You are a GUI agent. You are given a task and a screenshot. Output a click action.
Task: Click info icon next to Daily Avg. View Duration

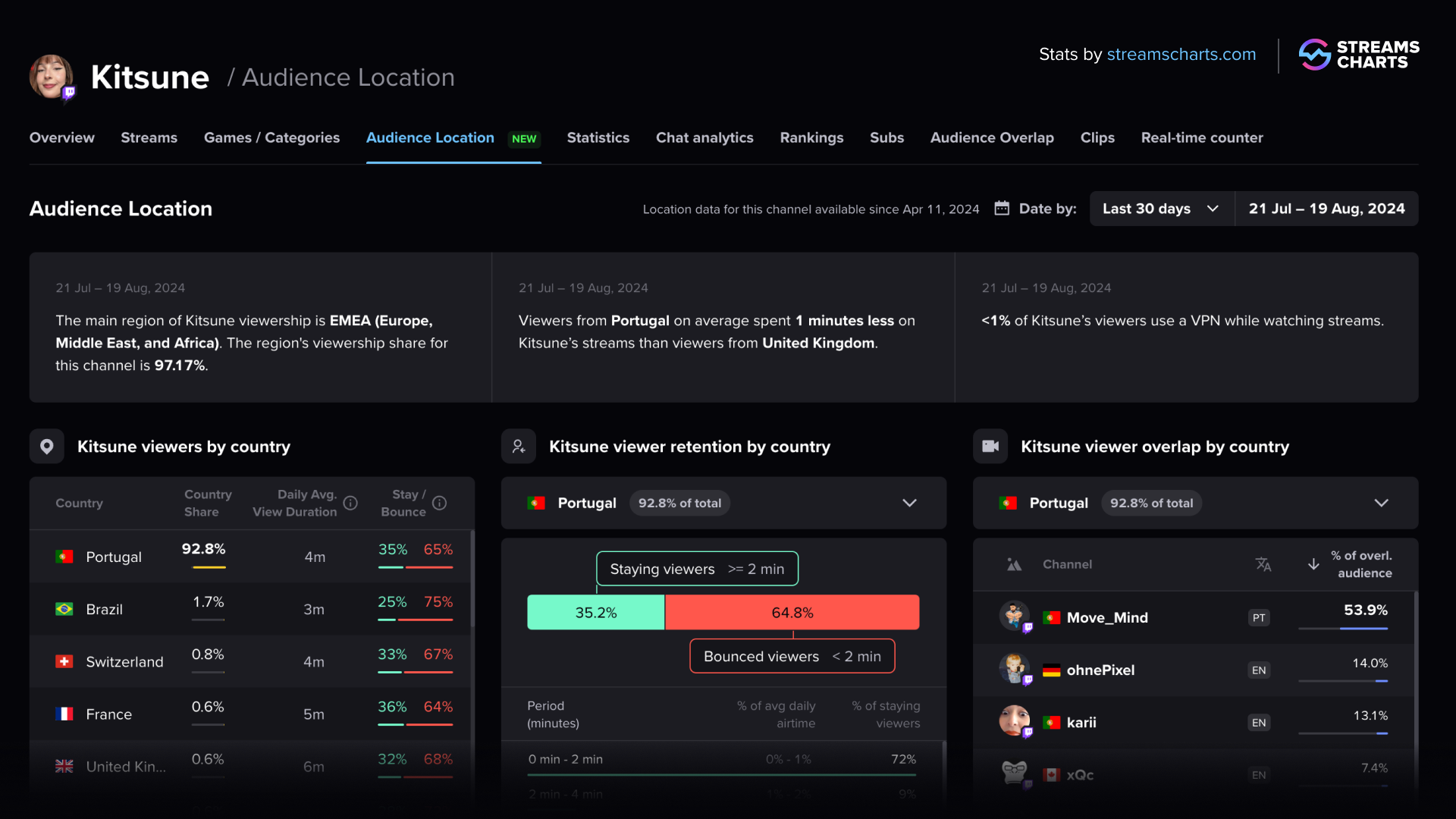click(350, 504)
